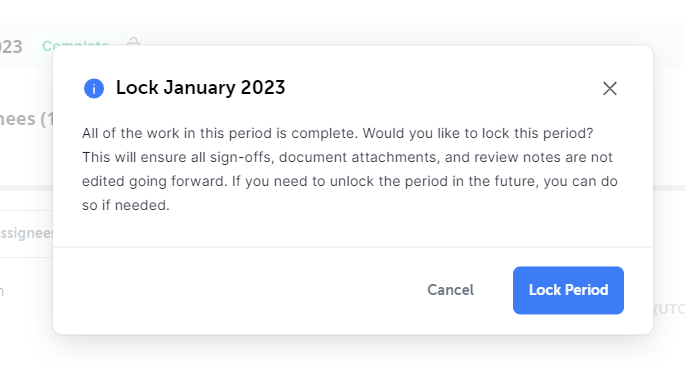Click the dimmed backdrop above the dialog's X
This screenshot has height=368, width=685.
click(609, 33)
